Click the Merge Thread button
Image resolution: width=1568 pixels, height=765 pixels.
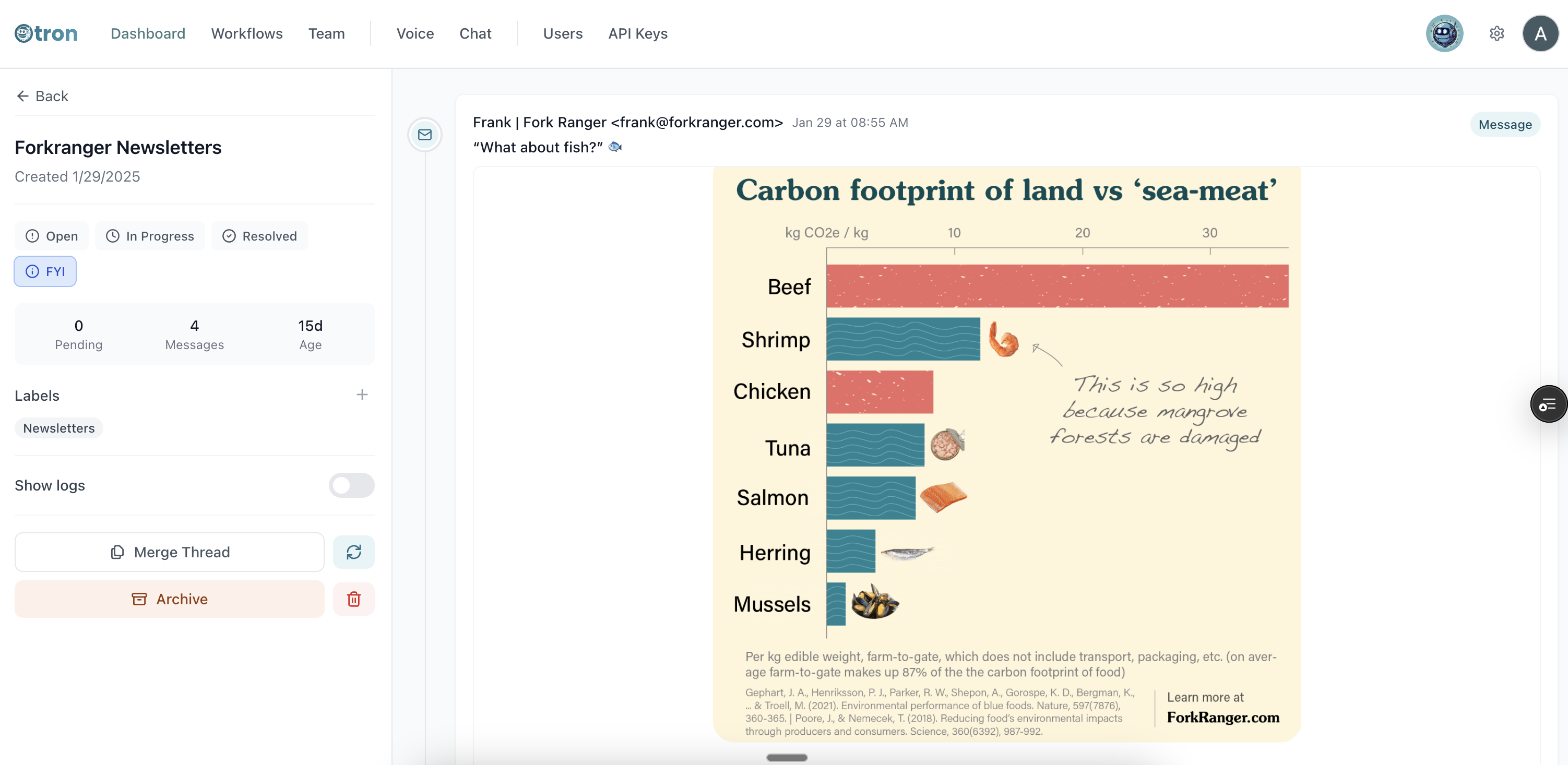(170, 552)
